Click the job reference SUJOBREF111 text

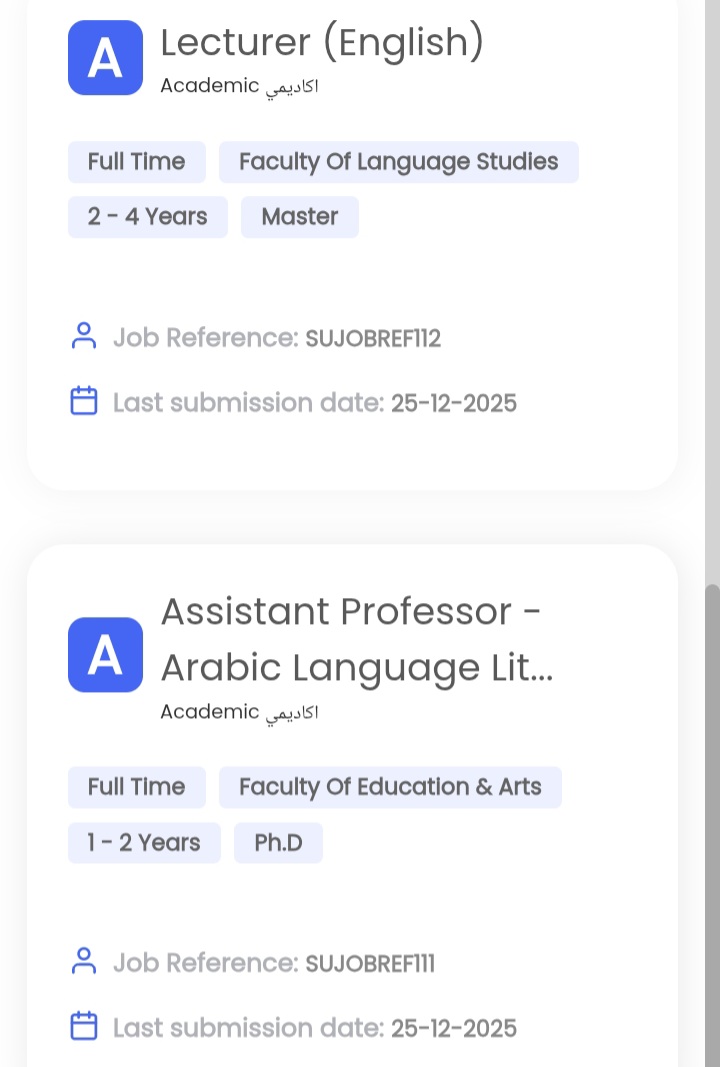pos(369,963)
